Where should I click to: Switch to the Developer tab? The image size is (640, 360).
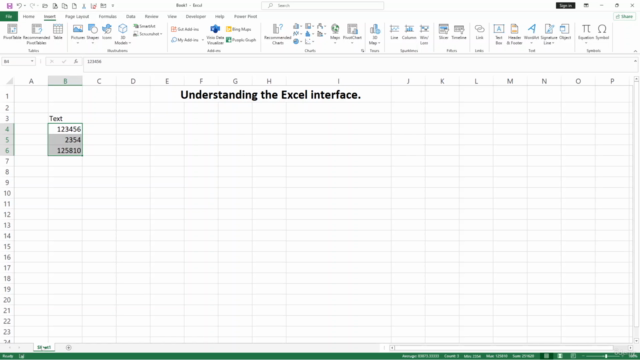tap(196, 16)
